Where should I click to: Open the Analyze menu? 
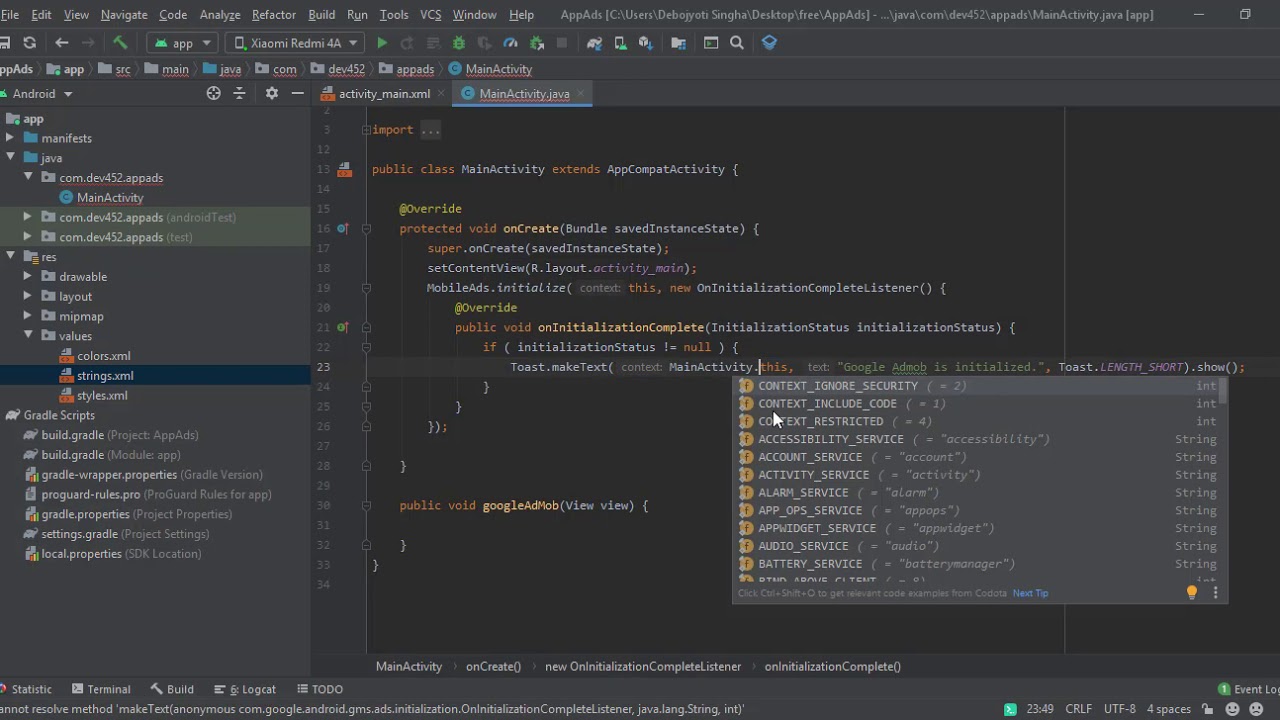click(219, 15)
